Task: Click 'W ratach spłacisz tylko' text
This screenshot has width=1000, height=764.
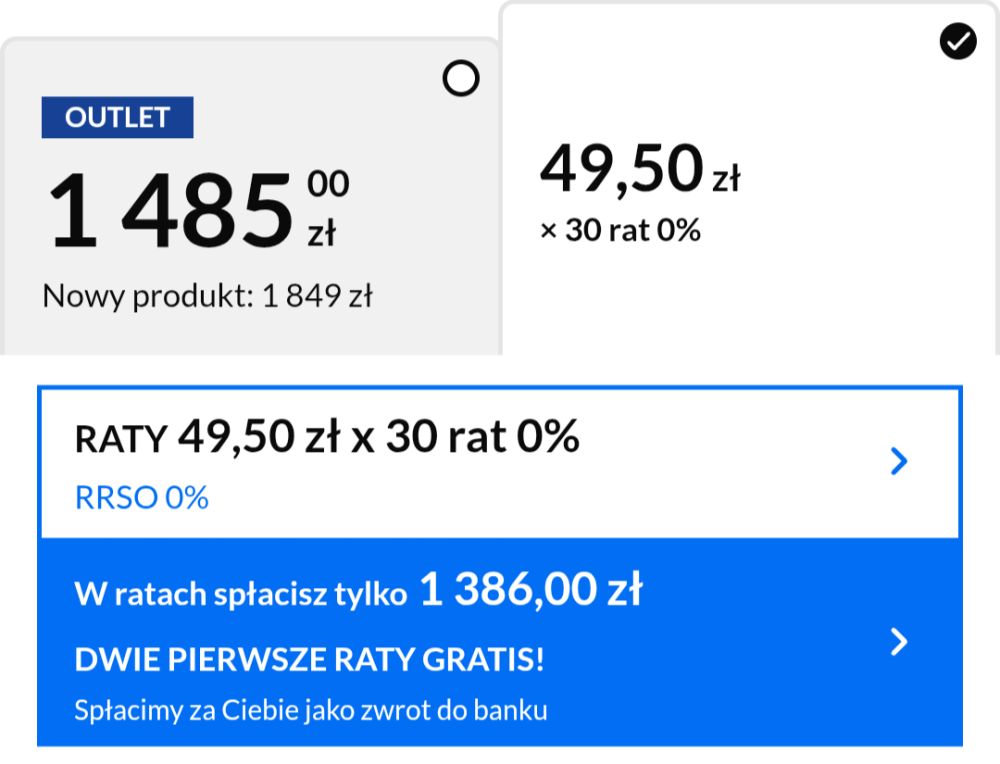Action: pos(241,594)
